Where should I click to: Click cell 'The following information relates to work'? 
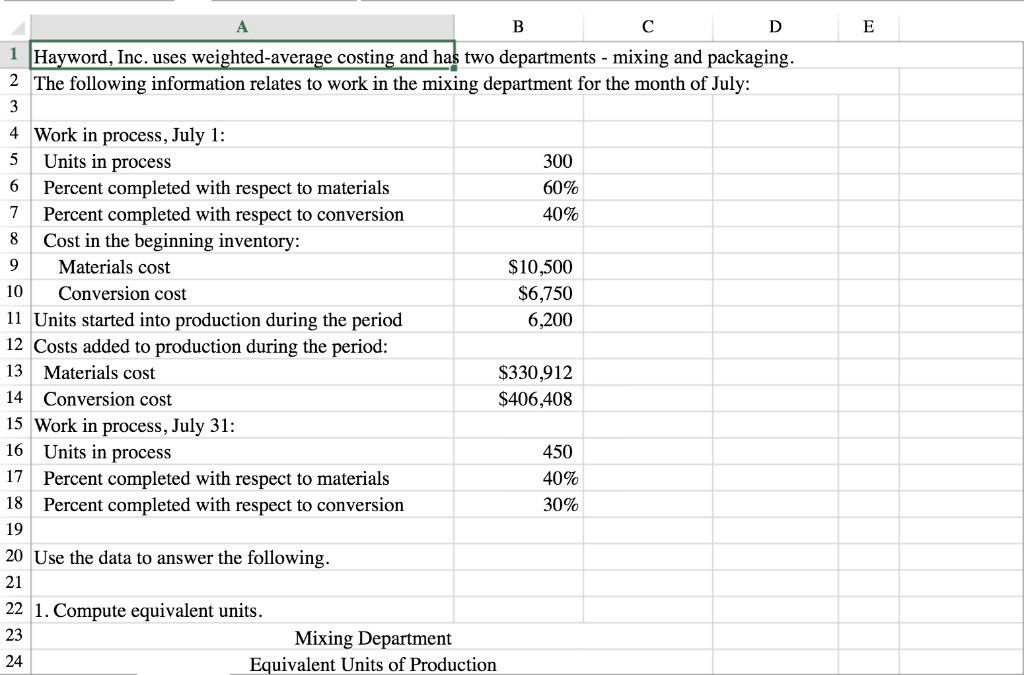[242, 84]
